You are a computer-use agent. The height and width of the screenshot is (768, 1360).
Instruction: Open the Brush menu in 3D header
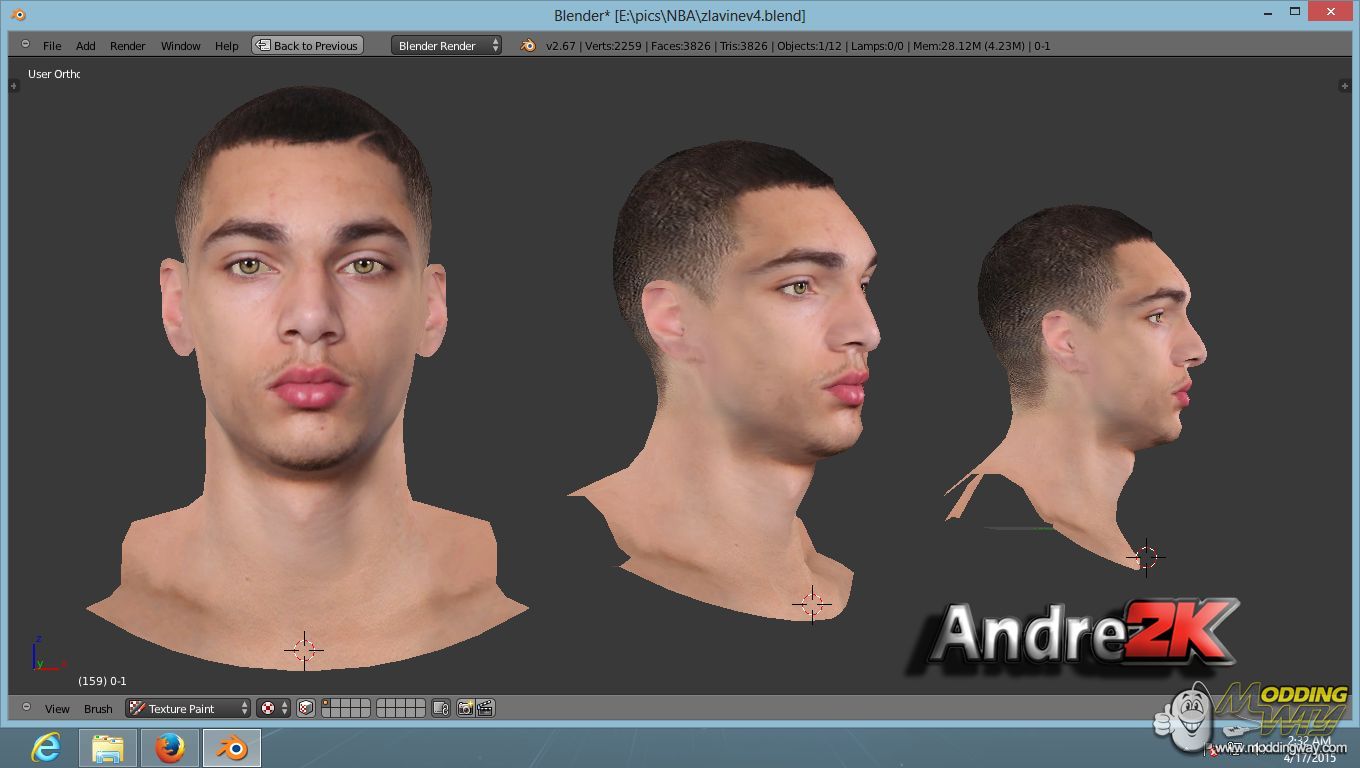(x=98, y=709)
